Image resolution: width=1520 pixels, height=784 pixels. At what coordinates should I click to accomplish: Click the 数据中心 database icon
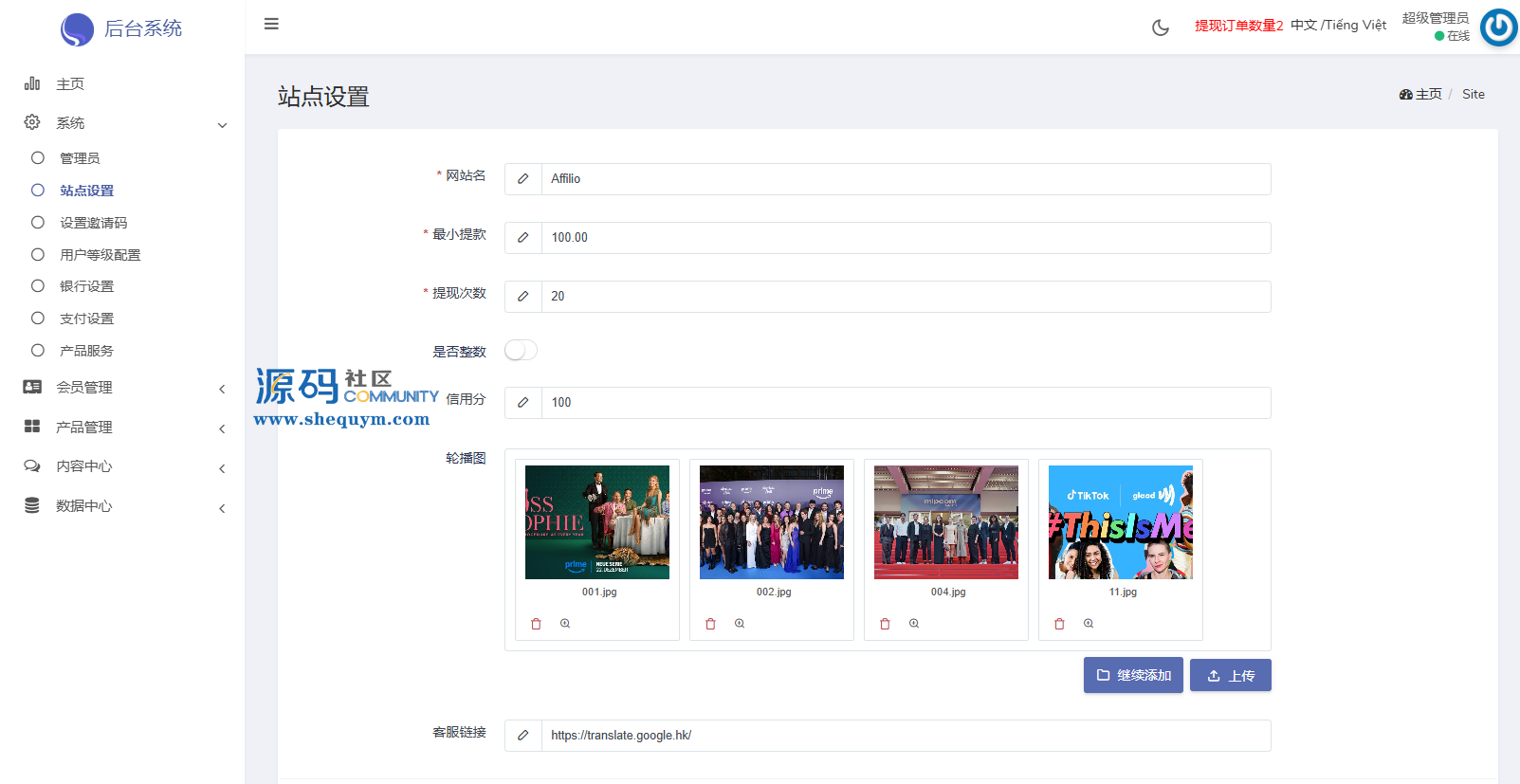pyautogui.click(x=32, y=505)
